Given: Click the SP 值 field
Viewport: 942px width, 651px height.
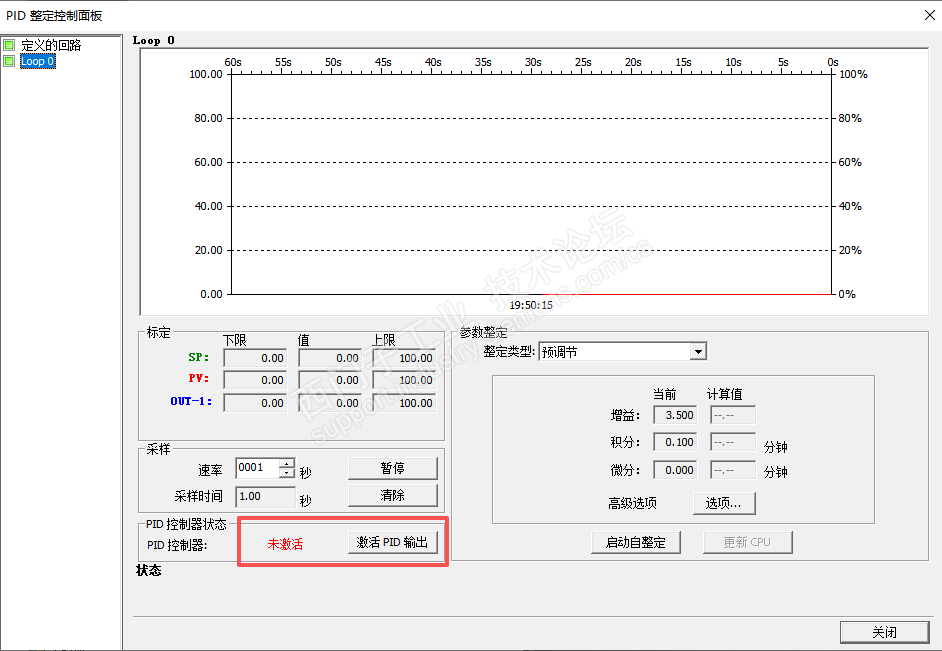Looking at the screenshot, I should pyautogui.click(x=330, y=358).
